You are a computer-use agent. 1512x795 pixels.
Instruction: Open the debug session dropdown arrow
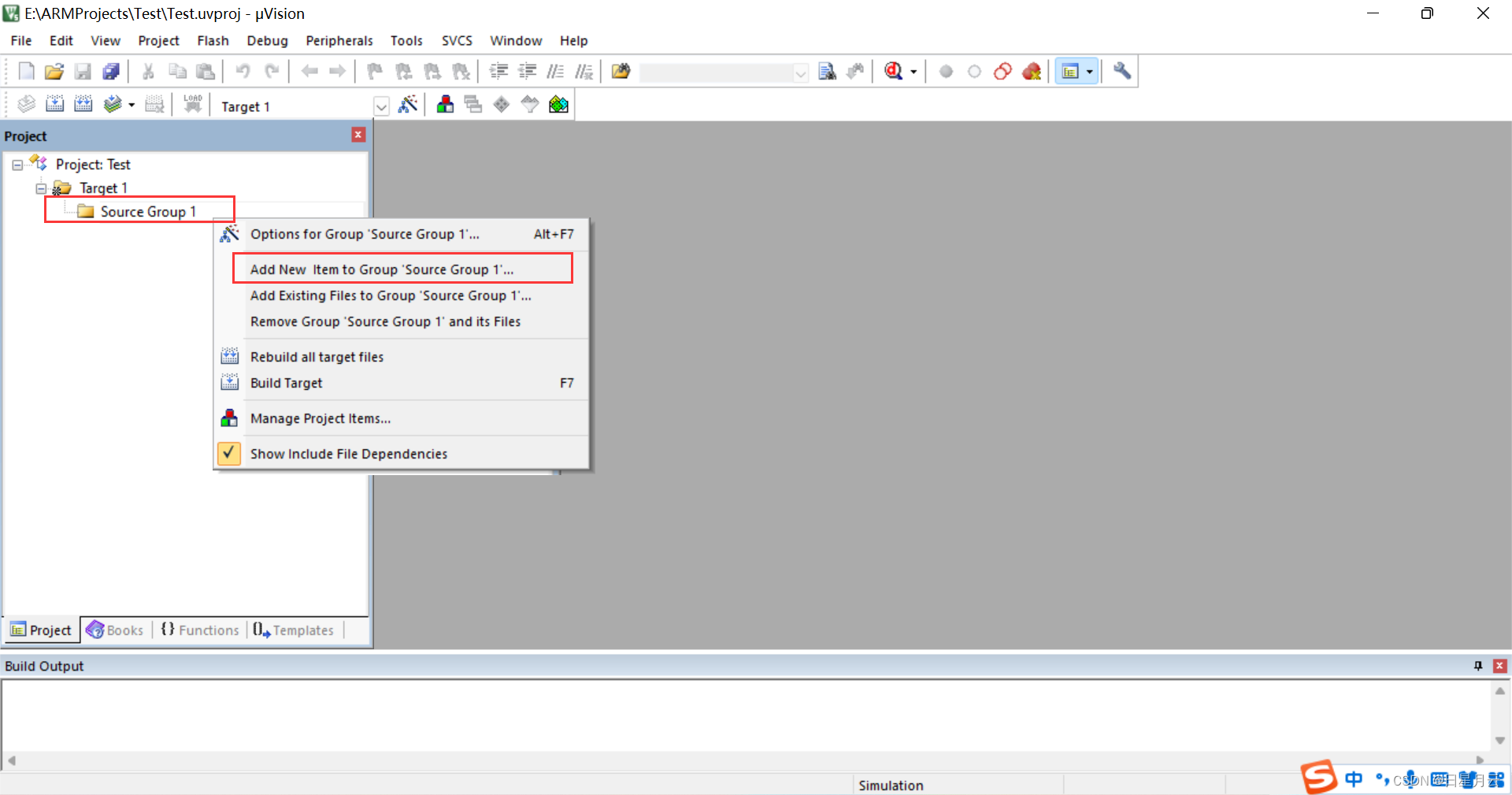(913, 72)
